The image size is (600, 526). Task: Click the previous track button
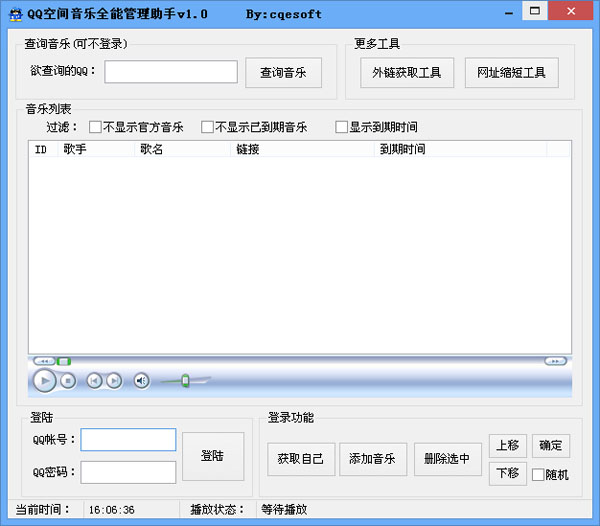pyautogui.click(x=94, y=381)
